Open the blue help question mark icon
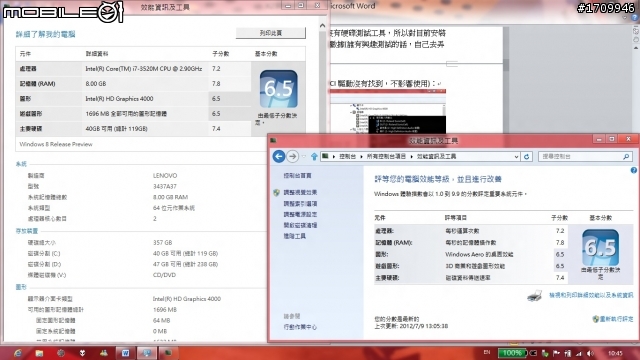This screenshot has height=360, width=640. (633, 170)
